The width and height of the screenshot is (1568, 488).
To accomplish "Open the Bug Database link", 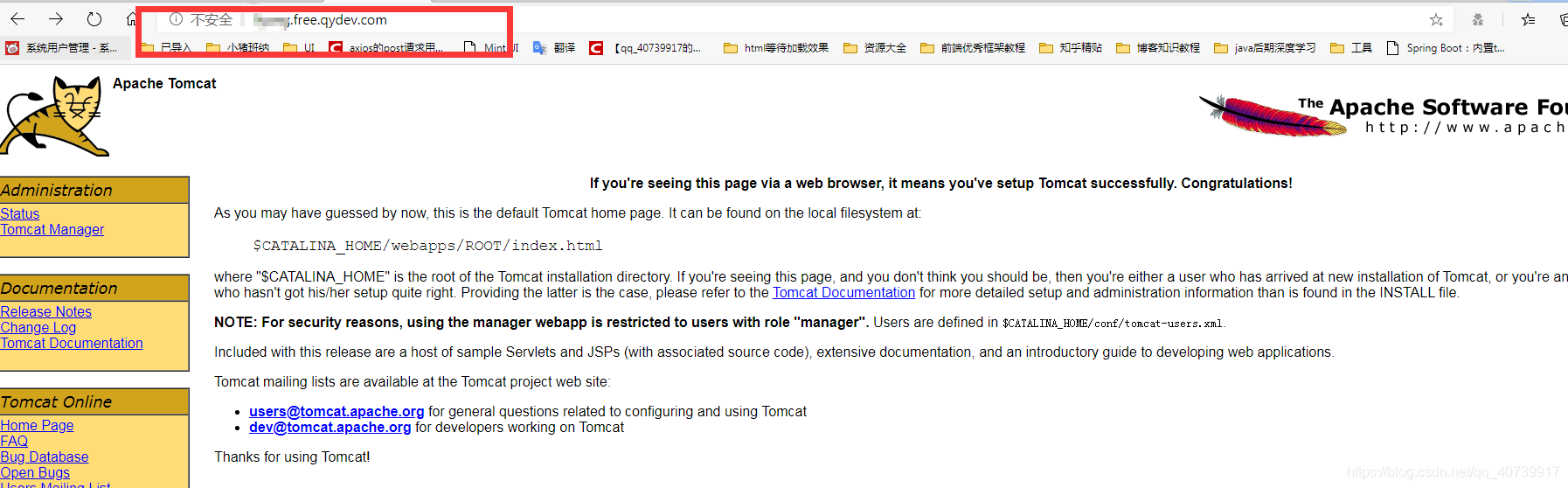I will pyautogui.click(x=45, y=457).
